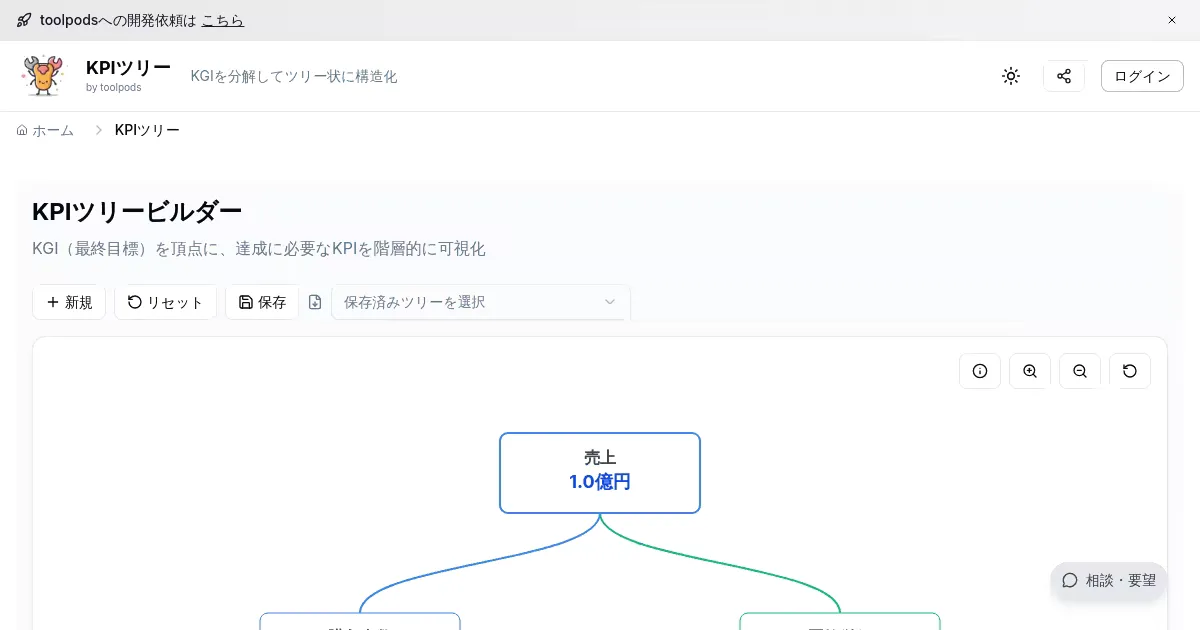Zoom out on the tree canvas

[1080, 371]
